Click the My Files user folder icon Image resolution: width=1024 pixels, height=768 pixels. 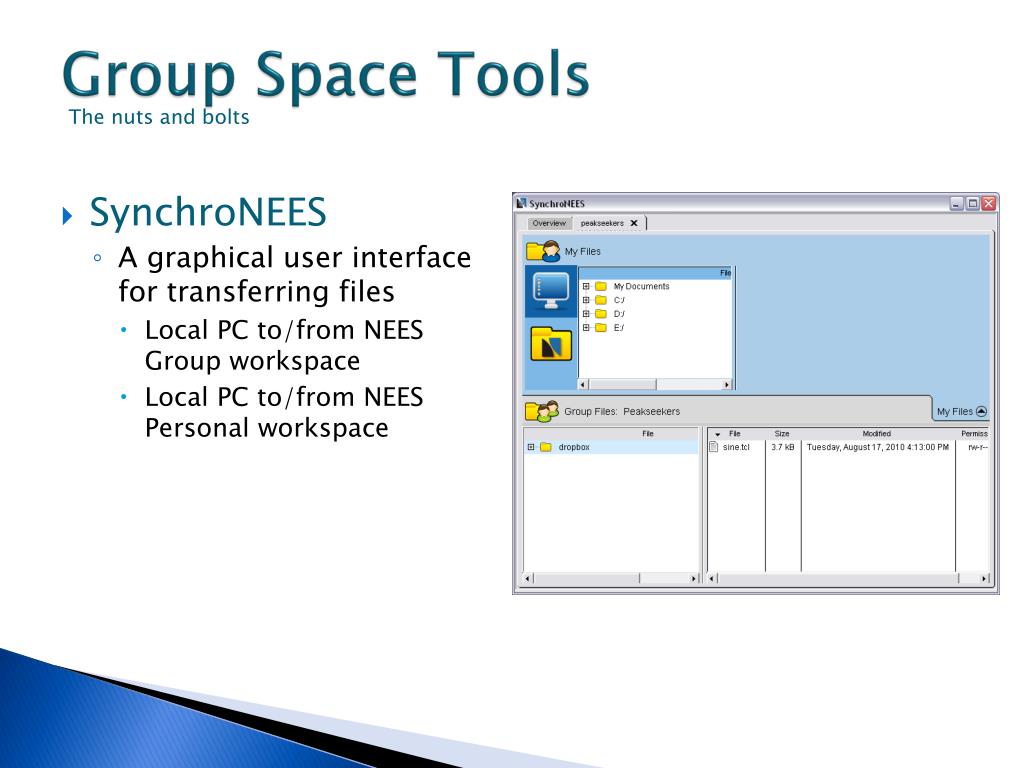(543, 251)
